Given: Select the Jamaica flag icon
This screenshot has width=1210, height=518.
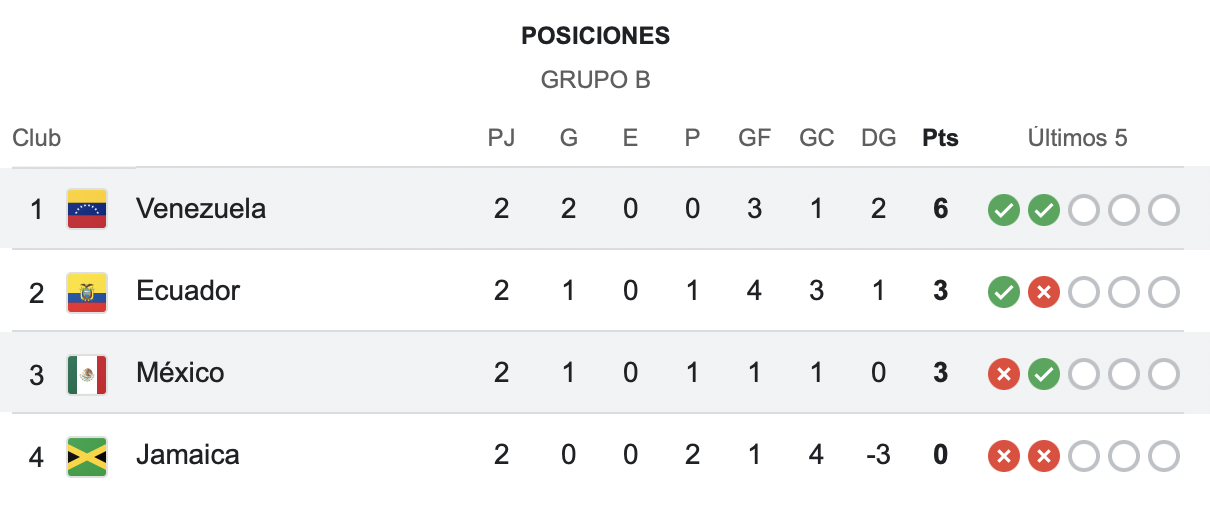Looking at the screenshot, I should coord(87,456).
